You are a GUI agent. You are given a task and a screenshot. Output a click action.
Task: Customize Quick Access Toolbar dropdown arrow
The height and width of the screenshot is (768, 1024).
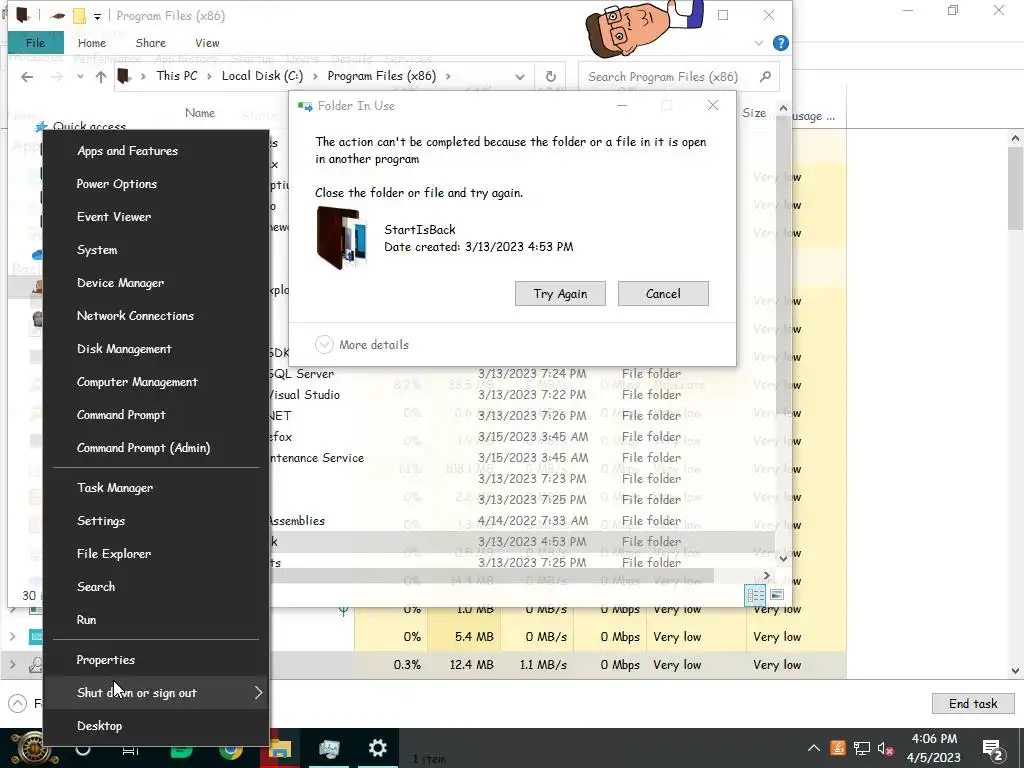(x=97, y=16)
